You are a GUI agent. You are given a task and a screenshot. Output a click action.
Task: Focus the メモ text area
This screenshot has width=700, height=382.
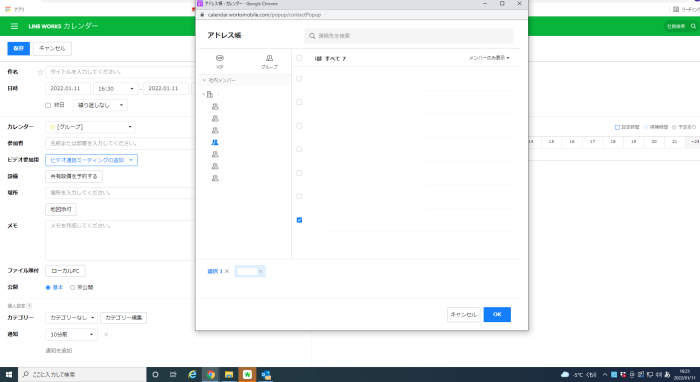120,240
